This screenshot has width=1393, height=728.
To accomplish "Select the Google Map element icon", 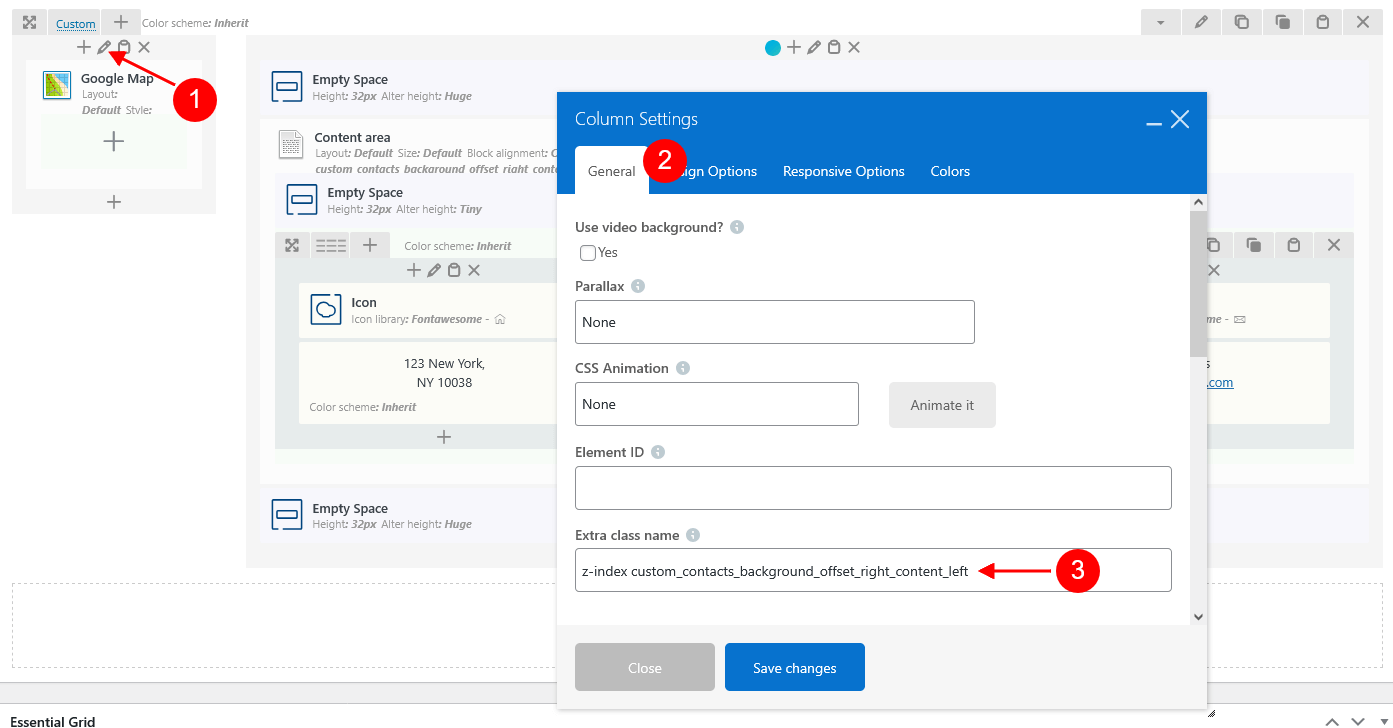I will pos(57,85).
